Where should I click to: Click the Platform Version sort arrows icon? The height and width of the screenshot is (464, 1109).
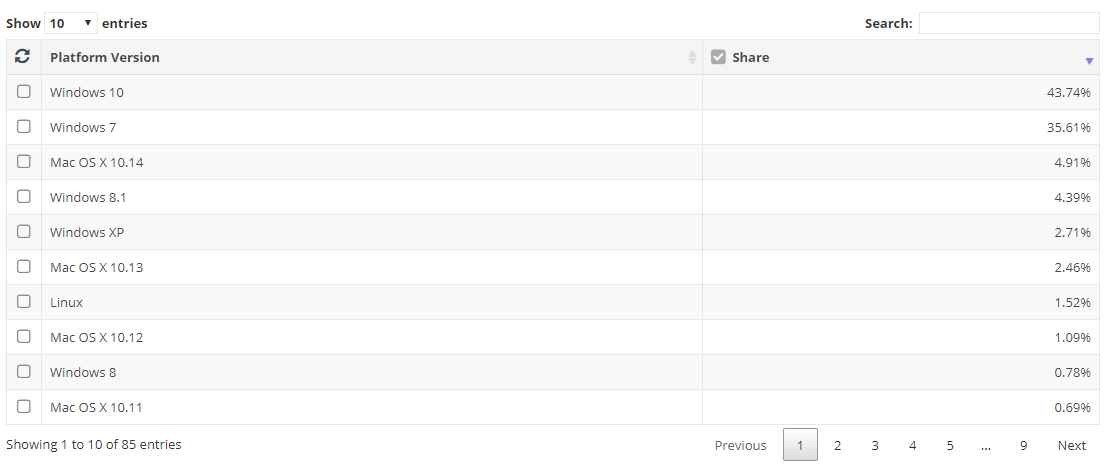point(692,58)
